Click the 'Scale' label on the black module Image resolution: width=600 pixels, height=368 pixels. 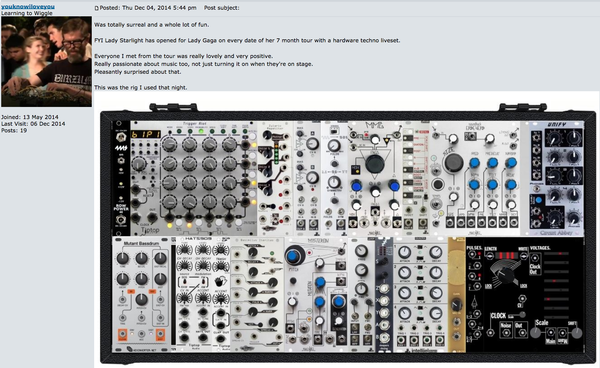[x=541, y=322]
